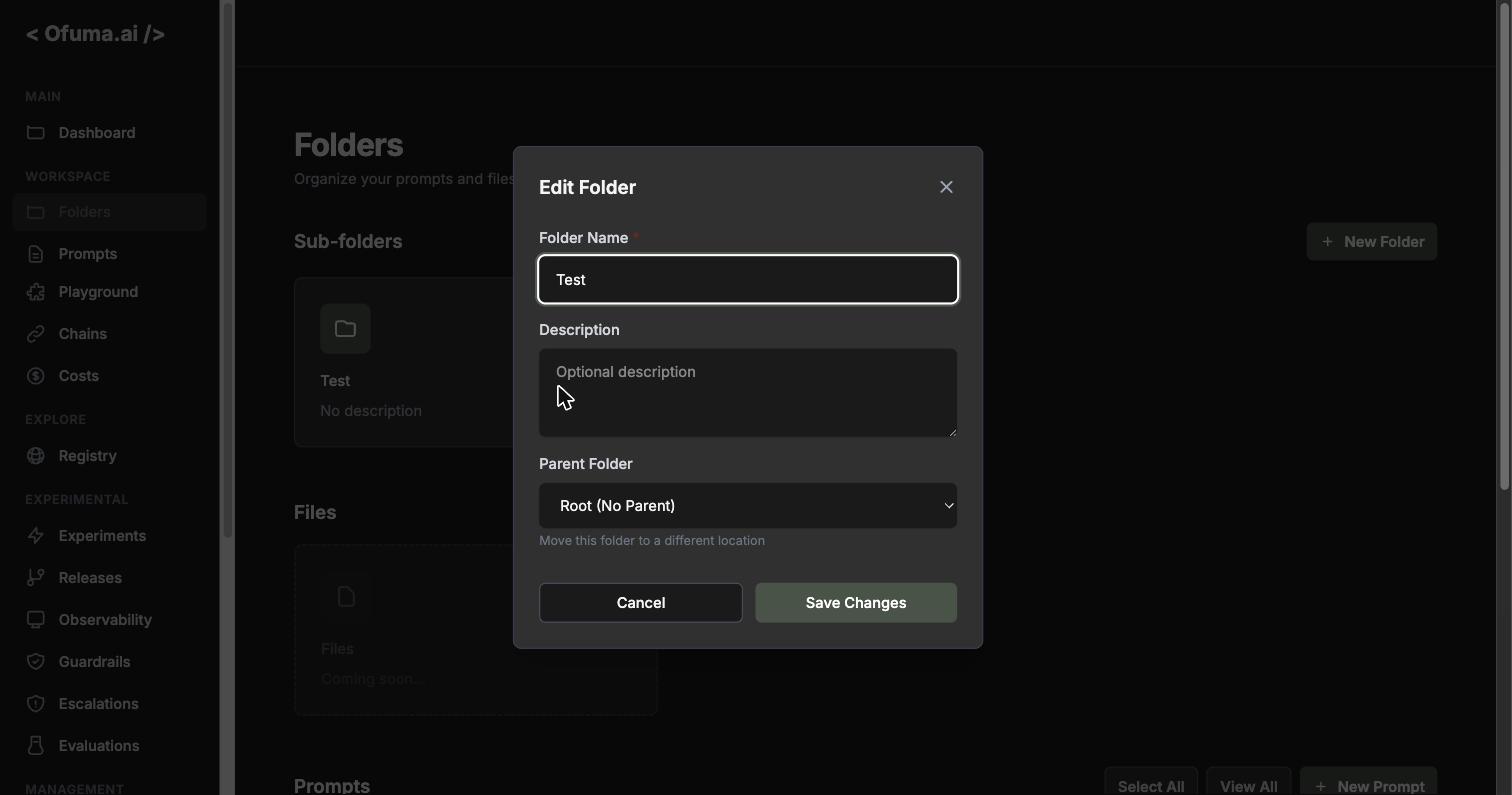
Task: Click the 'Move this folder to a different location' hint
Action: pos(652,541)
